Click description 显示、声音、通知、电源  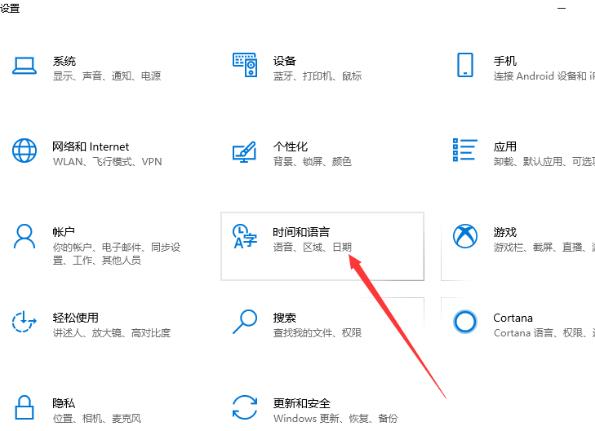pos(107,76)
